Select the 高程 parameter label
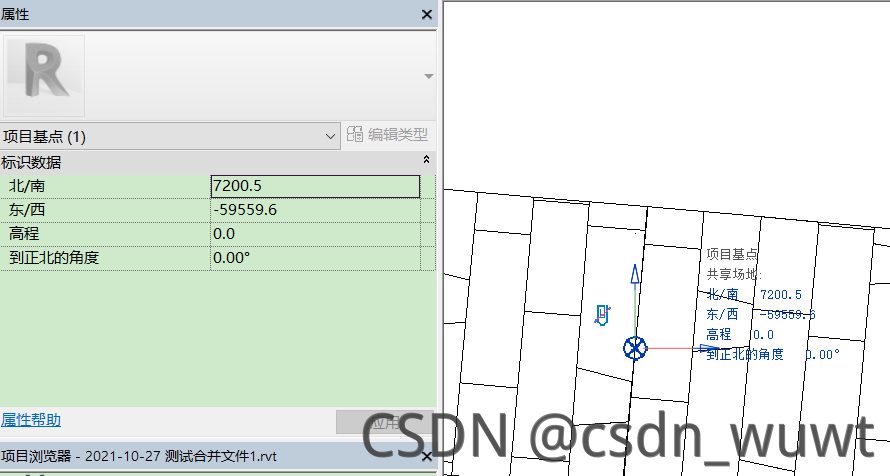Image resolution: width=890 pixels, height=476 pixels. pos(24,234)
